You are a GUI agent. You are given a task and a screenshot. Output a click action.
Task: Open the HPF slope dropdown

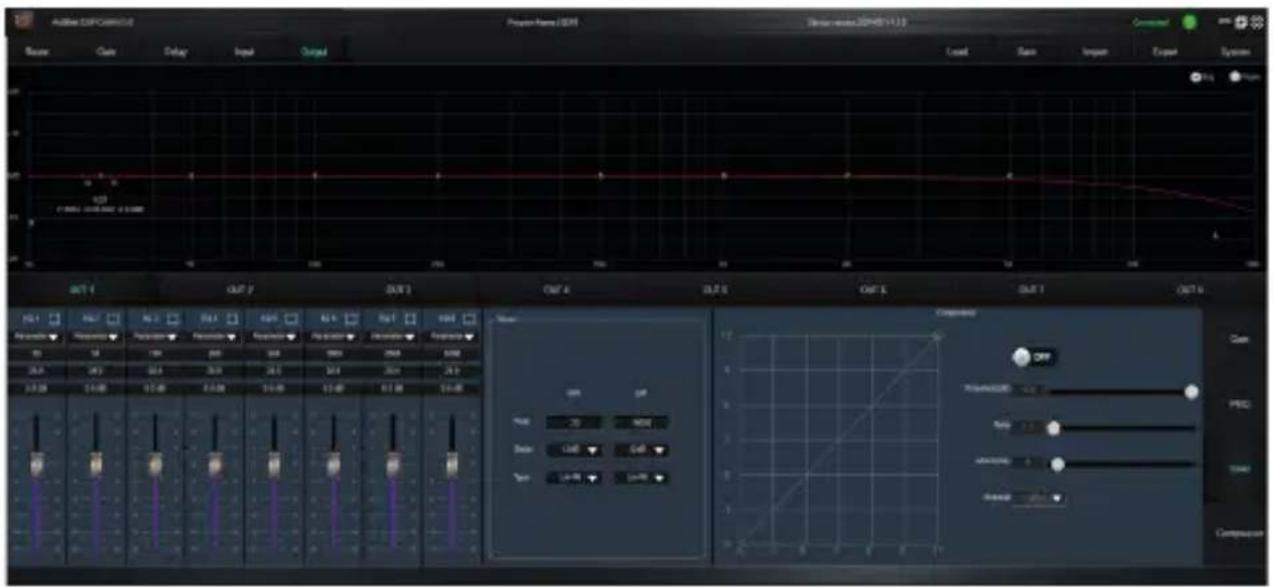point(574,451)
